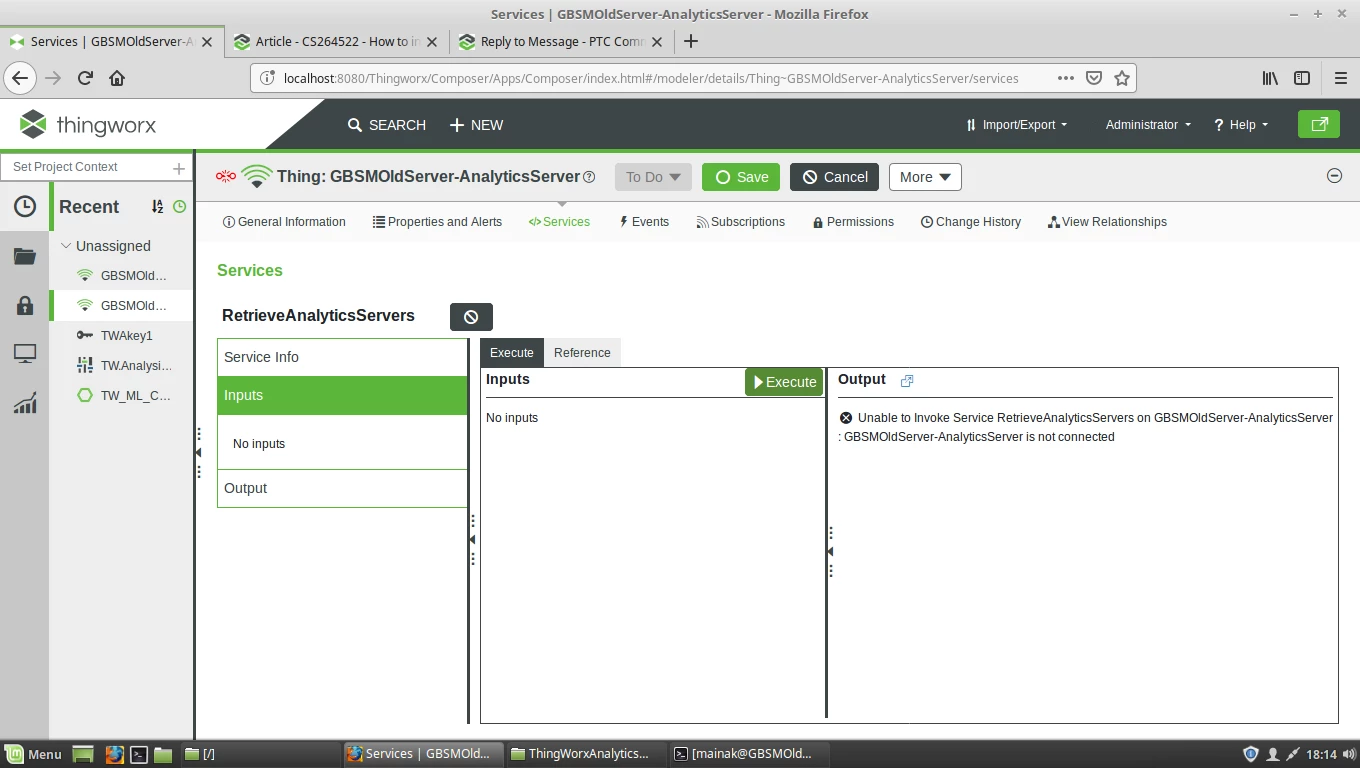Open the Permissions tab

pos(853,222)
